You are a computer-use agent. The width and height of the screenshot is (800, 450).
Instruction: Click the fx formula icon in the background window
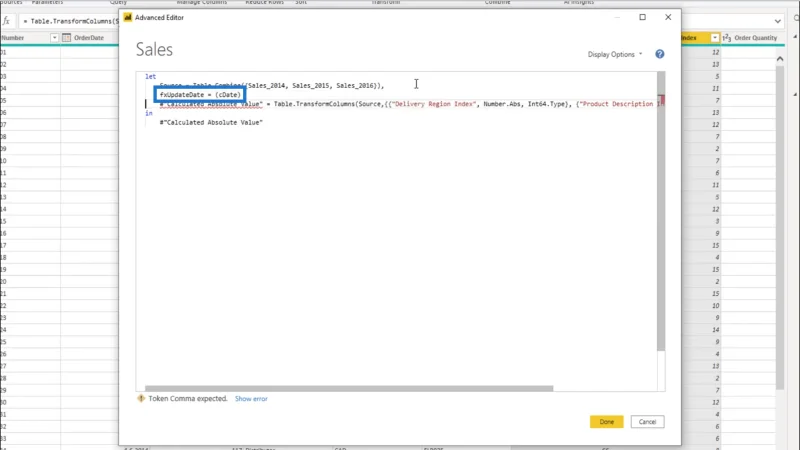pyautogui.click(x=7, y=21)
